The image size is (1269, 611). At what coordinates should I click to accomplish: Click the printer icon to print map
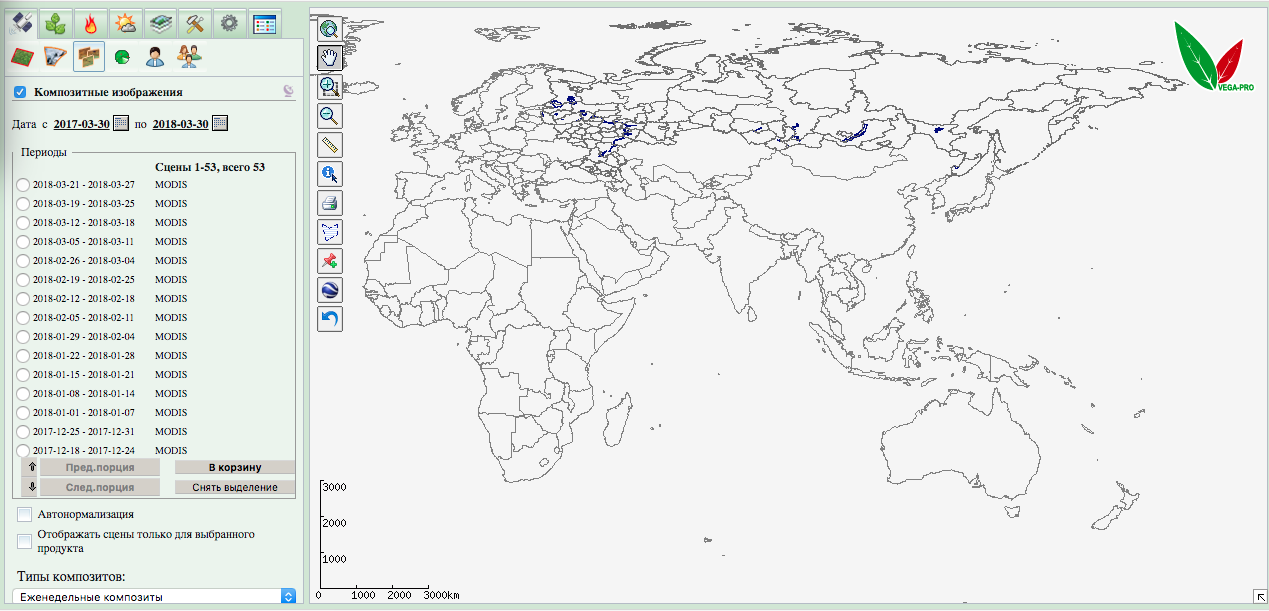[330, 203]
